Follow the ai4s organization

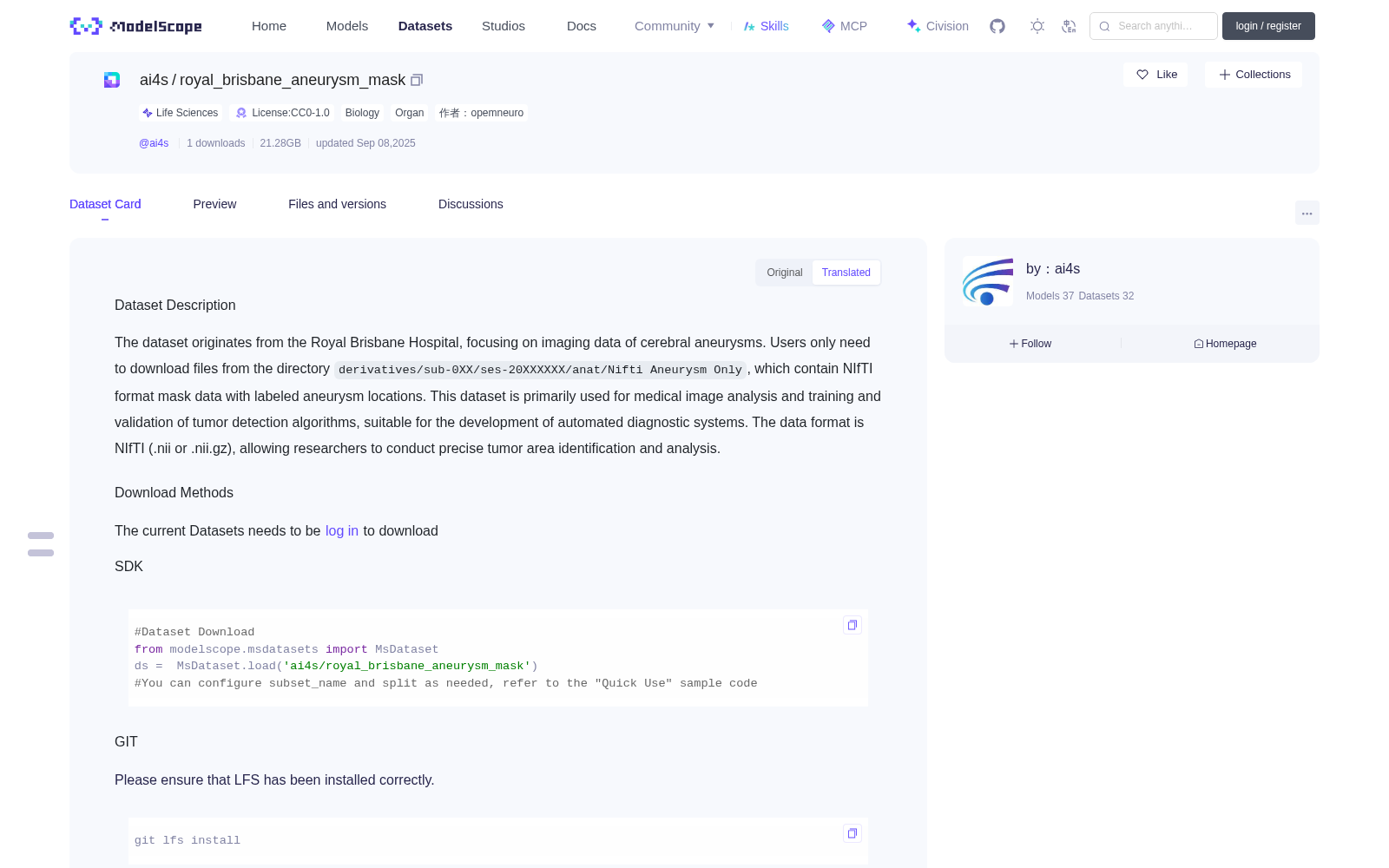[x=1030, y=344]
